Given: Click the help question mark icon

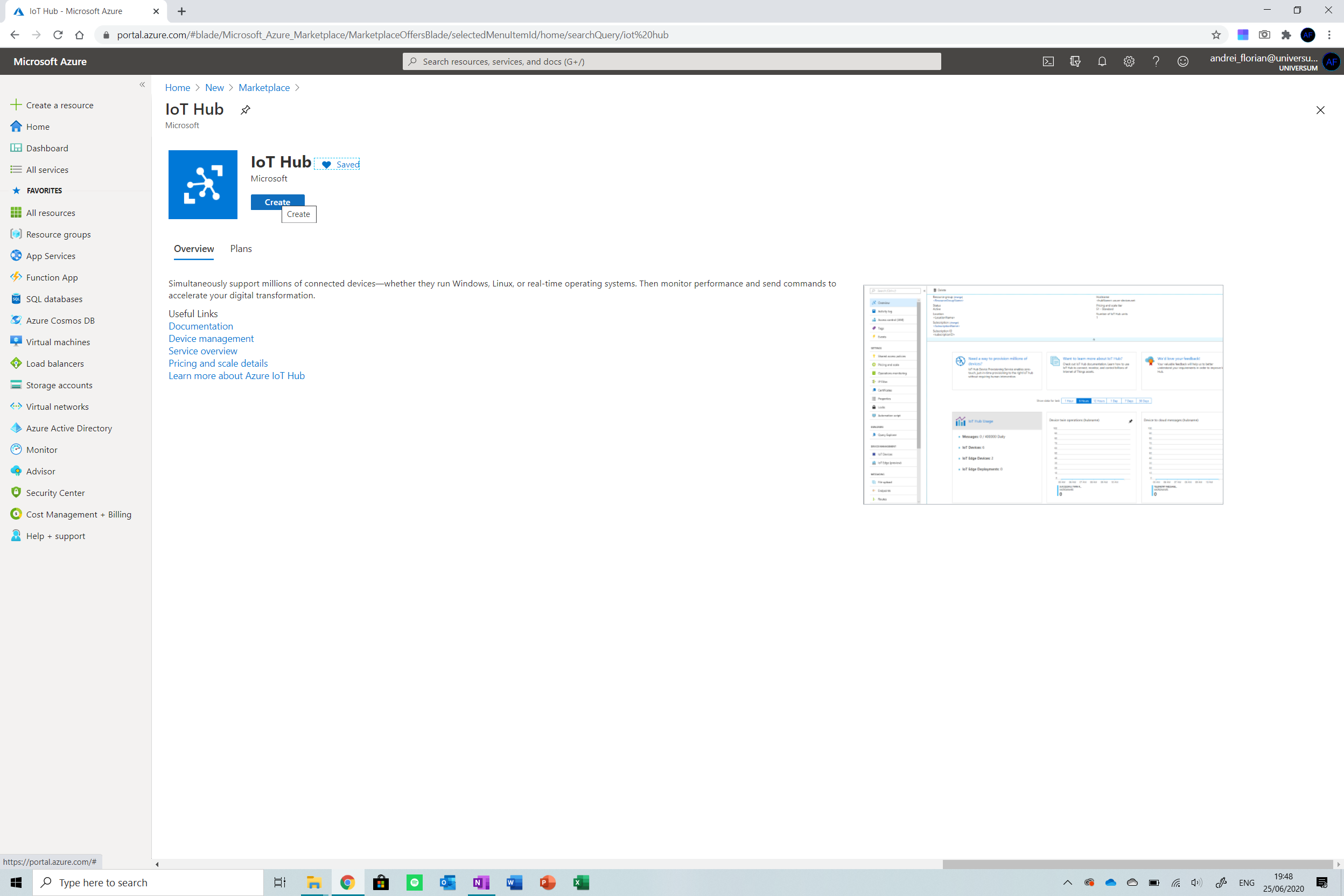Looking at the screenshot, I should pos(1156,62).
